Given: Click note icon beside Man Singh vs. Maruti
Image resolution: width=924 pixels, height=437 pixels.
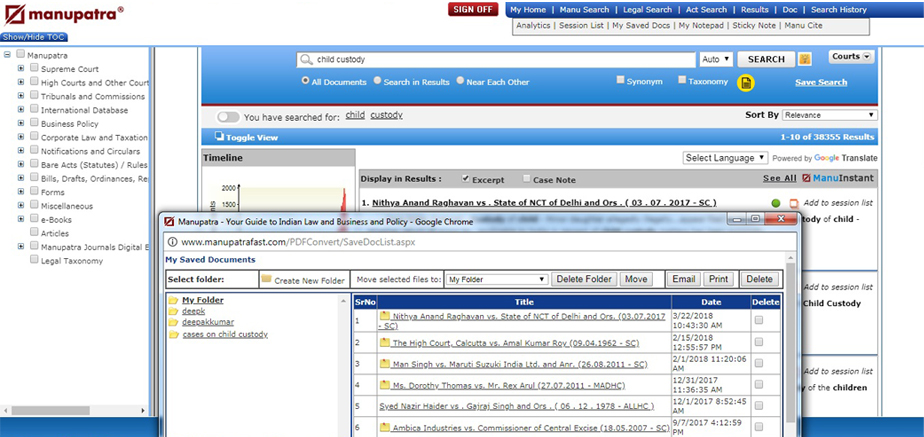Looking at the screenshot, I should [x=385, y=363].
